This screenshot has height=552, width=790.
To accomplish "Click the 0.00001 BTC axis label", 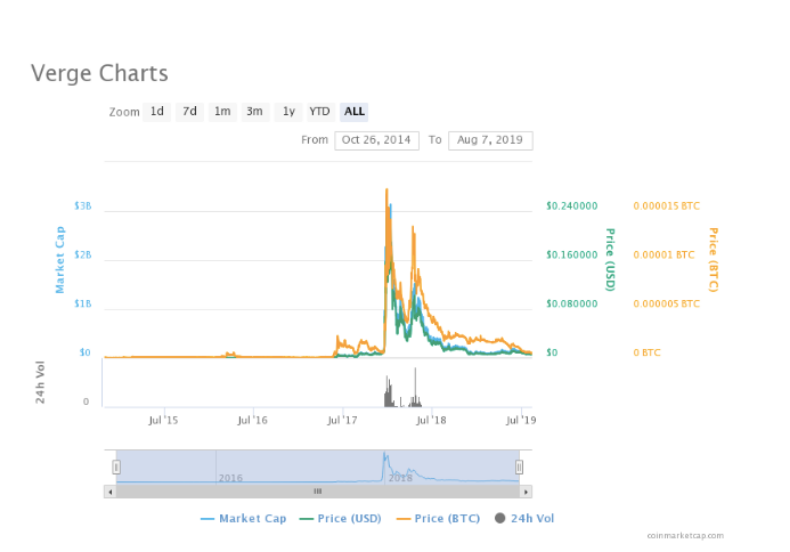I will coord(664,255).
